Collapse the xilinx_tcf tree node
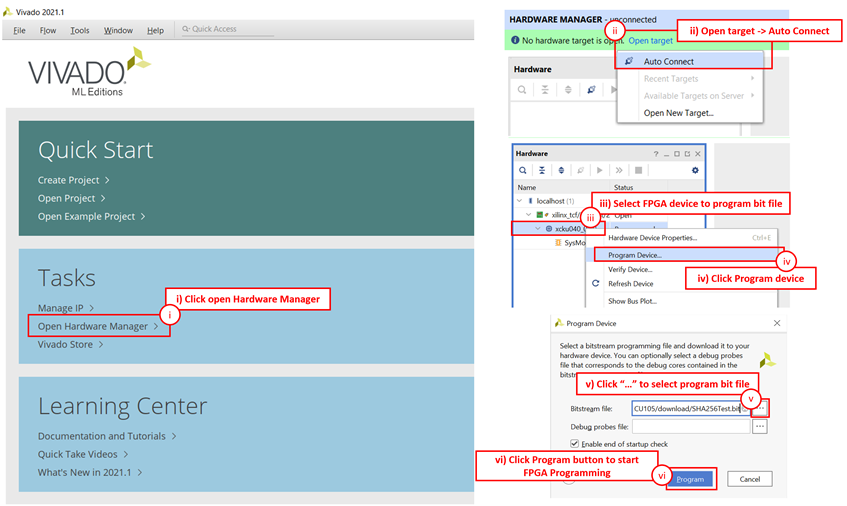The width and height of the screenshot is (847, 506). click(529, 215)
